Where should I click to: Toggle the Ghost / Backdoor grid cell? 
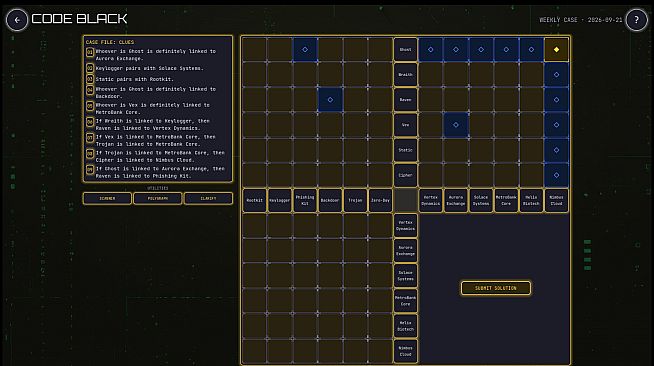click(330, 50)
